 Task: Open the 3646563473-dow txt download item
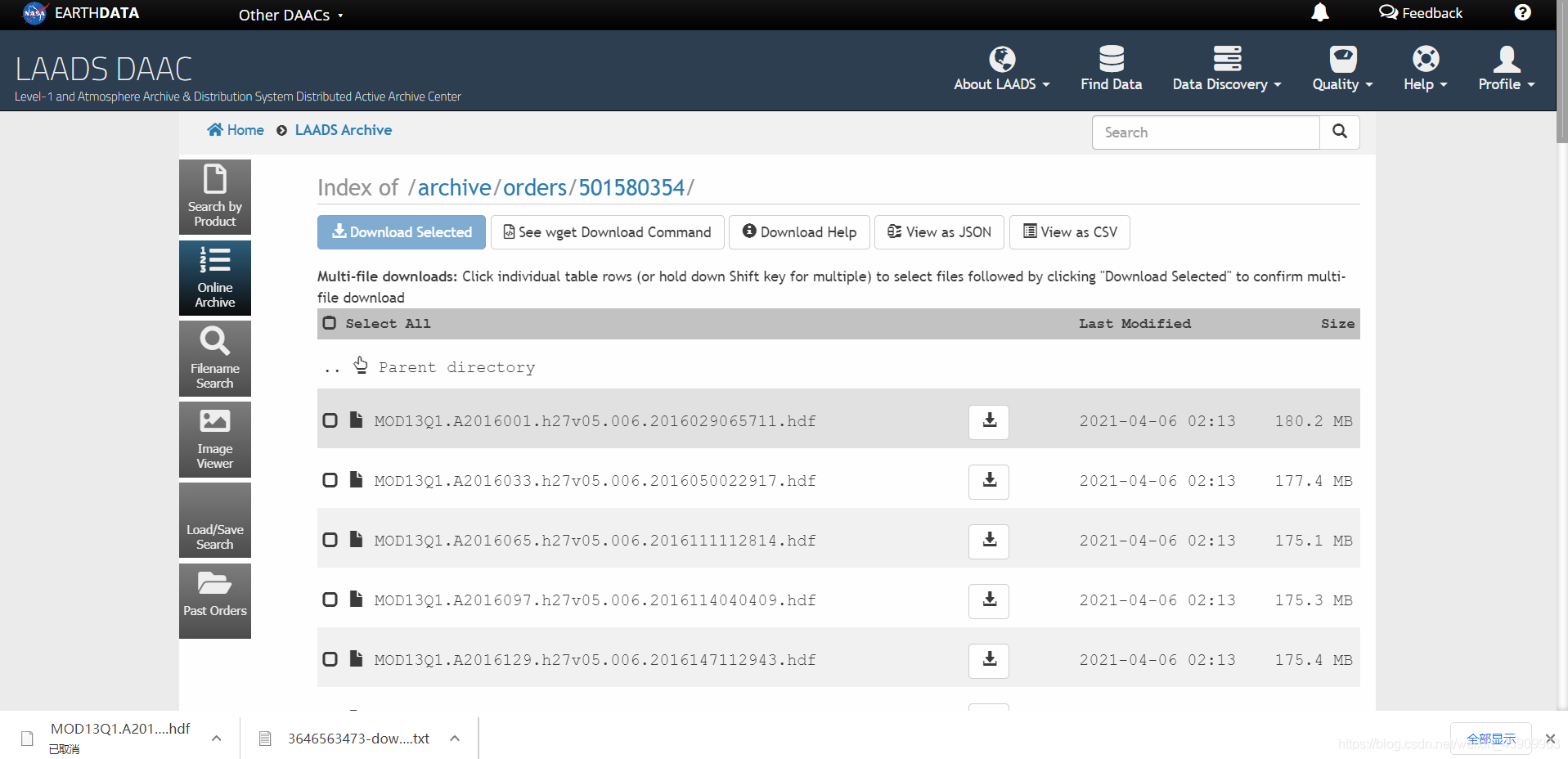click(x=358, y=739)
